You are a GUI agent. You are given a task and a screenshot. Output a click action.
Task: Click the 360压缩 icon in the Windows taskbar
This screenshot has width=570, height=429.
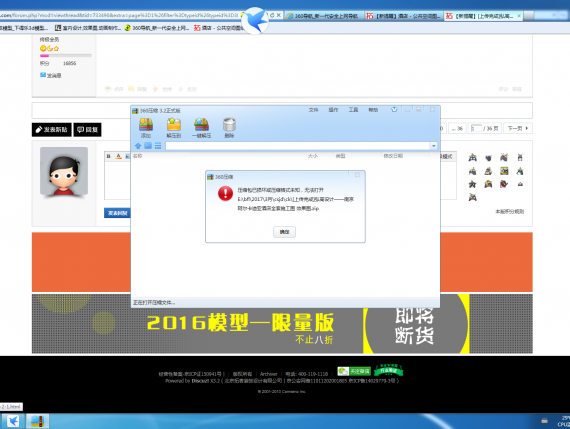pos(37,421)
